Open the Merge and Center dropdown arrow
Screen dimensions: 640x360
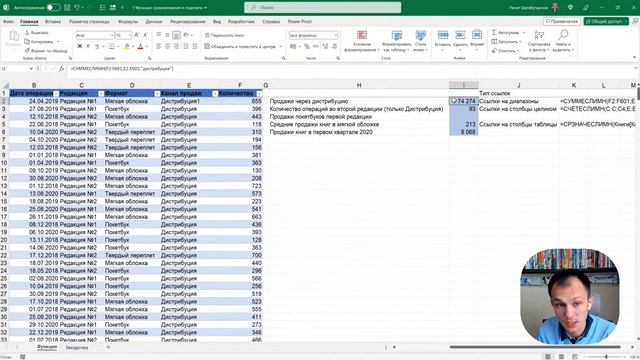tap(281, 47)
